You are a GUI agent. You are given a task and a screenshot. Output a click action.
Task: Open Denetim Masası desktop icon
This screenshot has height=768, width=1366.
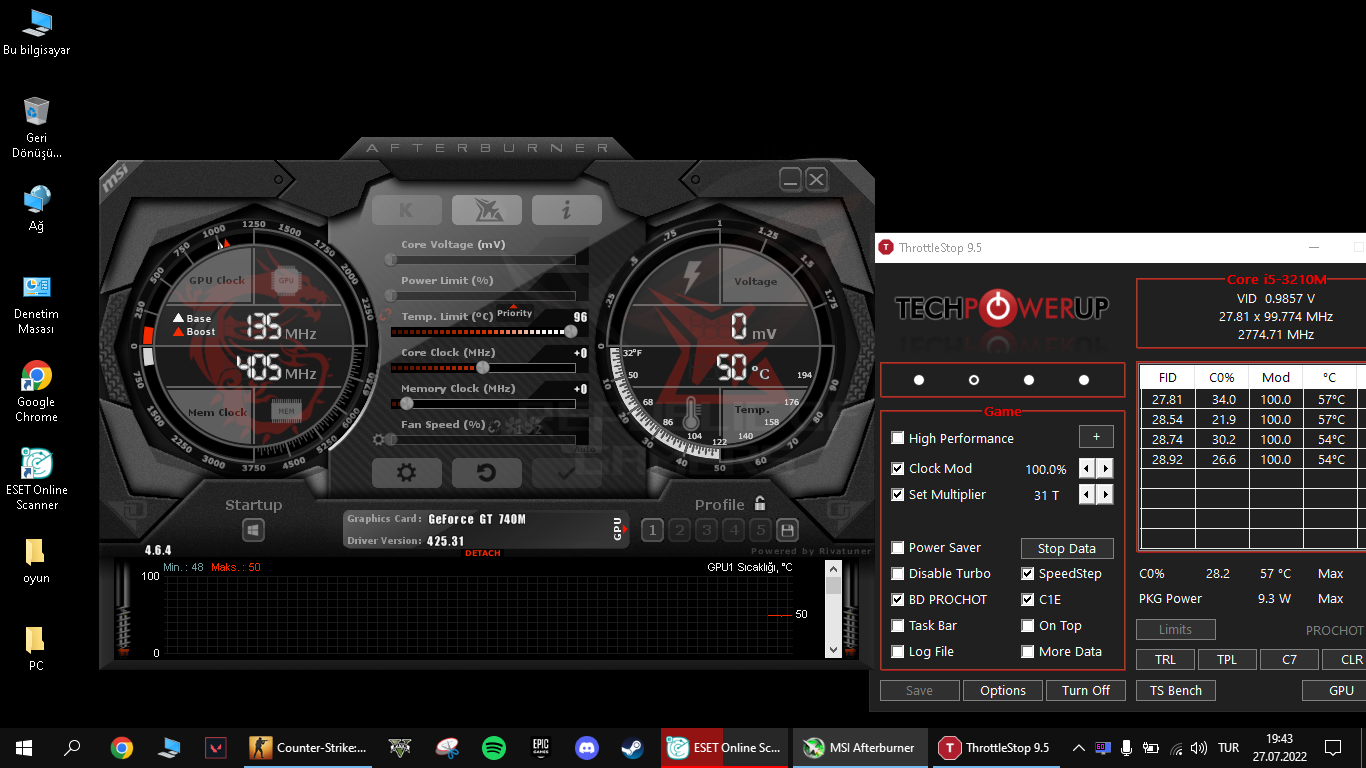(x=36, y=303)
